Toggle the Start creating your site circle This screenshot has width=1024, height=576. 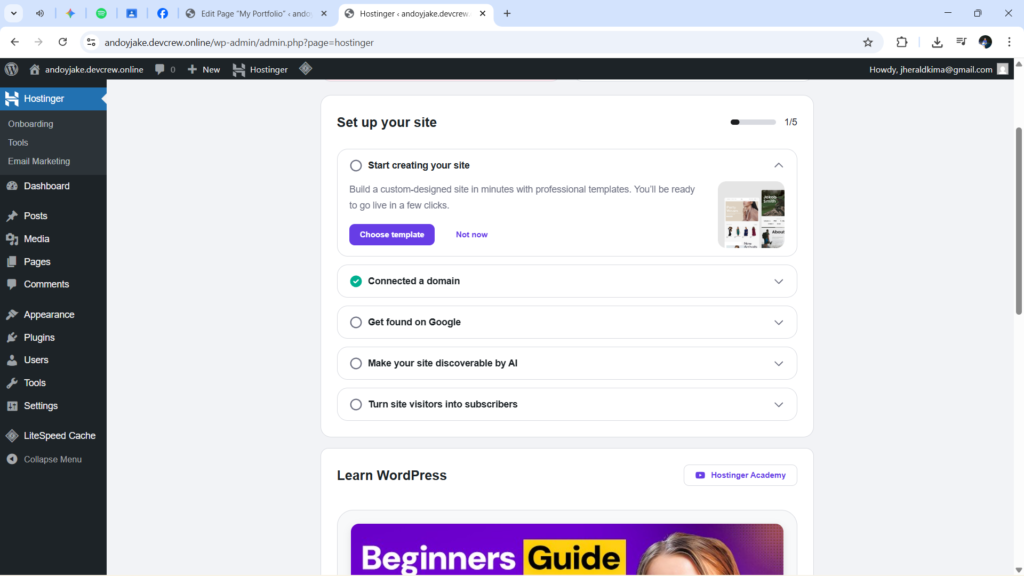[x=356, y=165]
